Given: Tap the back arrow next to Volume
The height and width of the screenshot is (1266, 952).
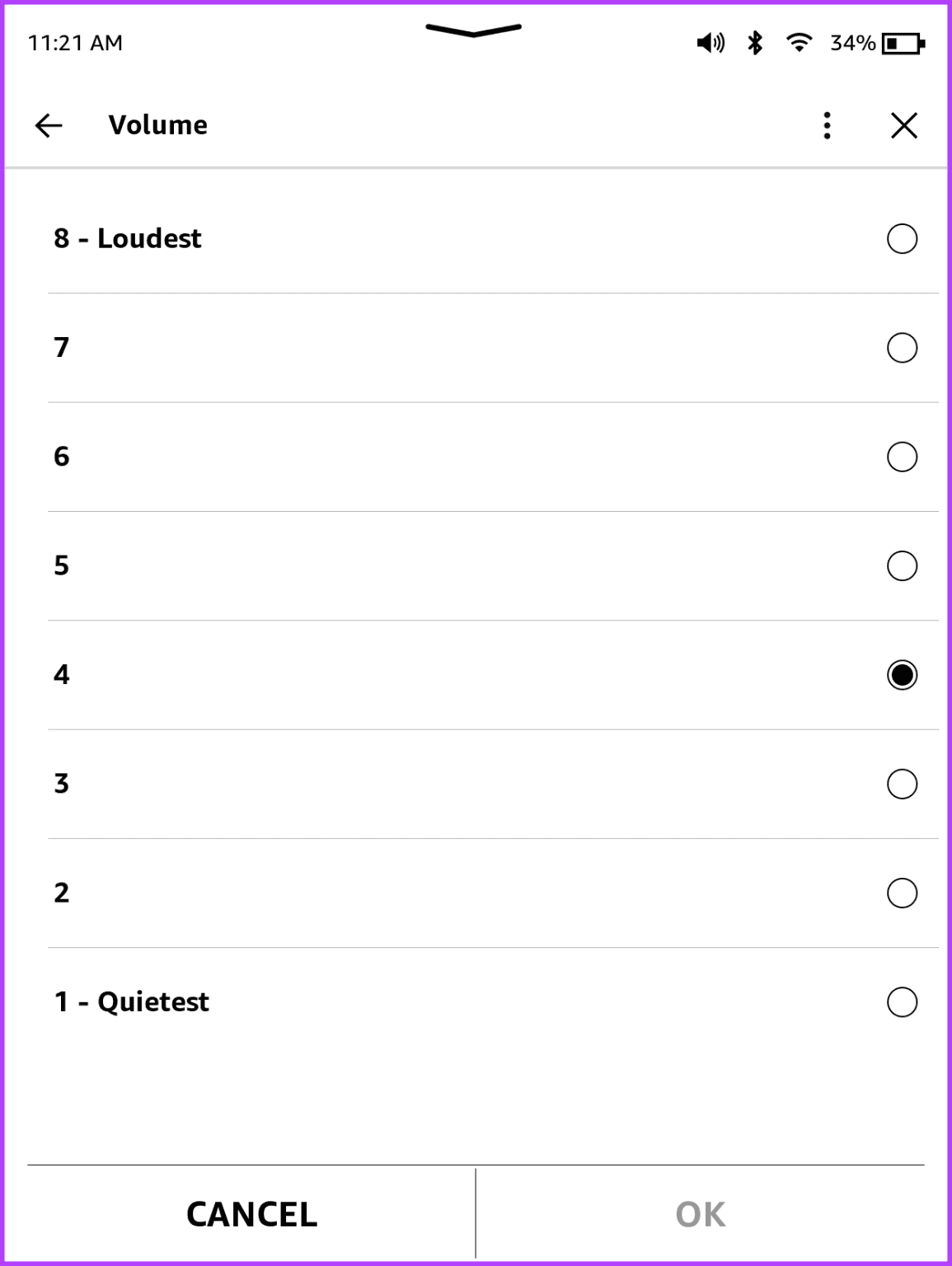Looking at the screenshot, I should 49,125.
